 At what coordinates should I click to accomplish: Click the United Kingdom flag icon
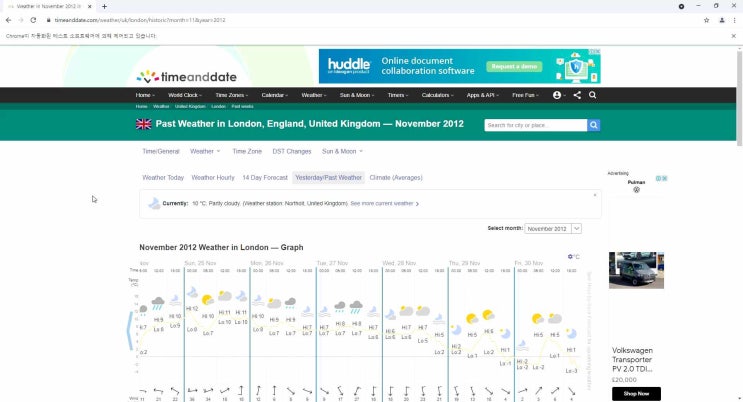(144, 124)
